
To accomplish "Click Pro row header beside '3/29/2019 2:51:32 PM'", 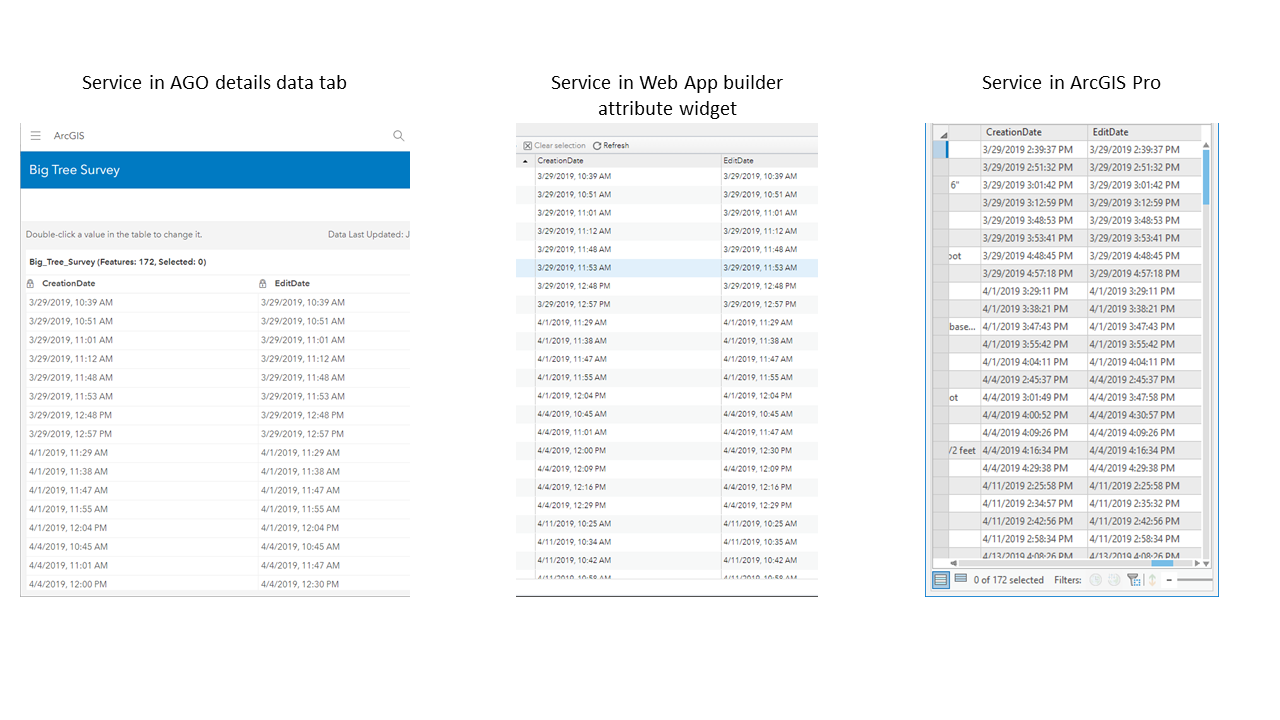I will tap(940, 167).
